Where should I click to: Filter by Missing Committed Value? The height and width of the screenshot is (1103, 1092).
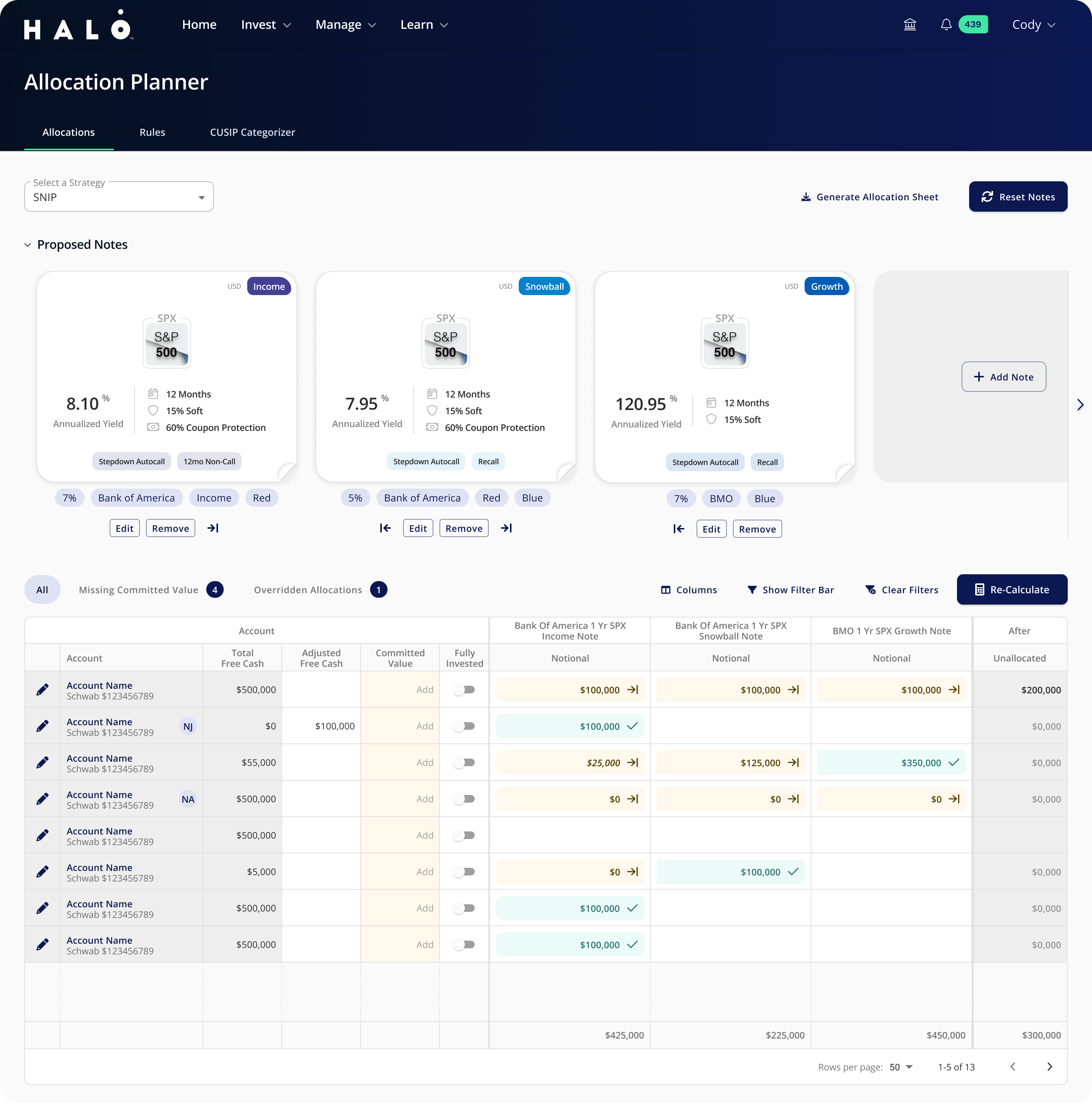(x=139, y=590)
